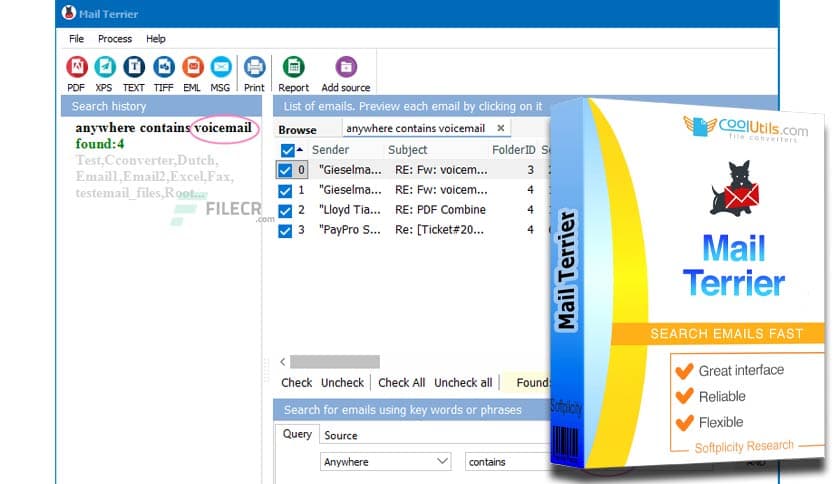836x484 pixels.
Task: Click the CoolUtils.com logo on box
Action: click(746, 128)
